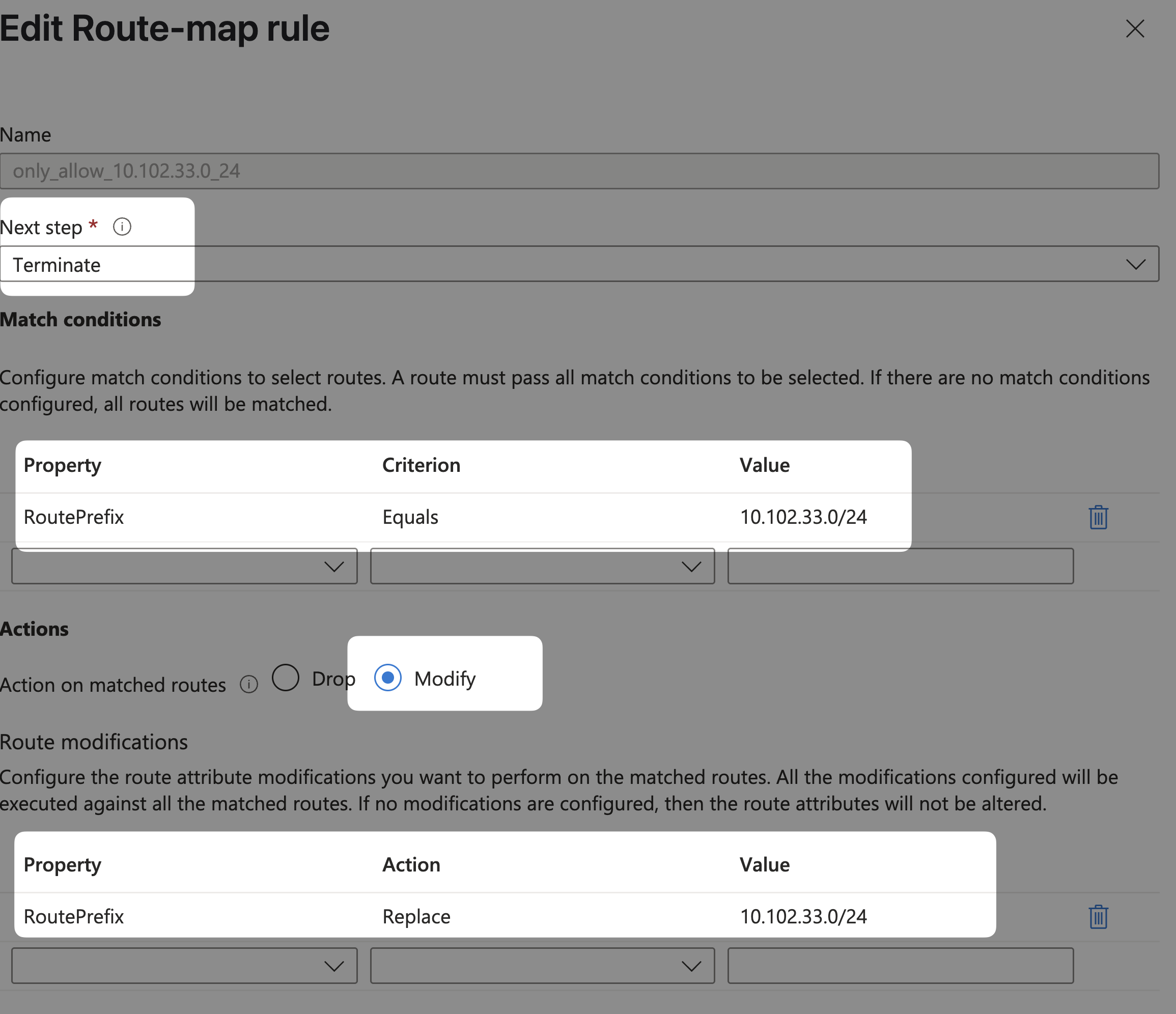Screen dimensions: 1176x1014
Task: Click the Replace action cell
Action: 416,916
